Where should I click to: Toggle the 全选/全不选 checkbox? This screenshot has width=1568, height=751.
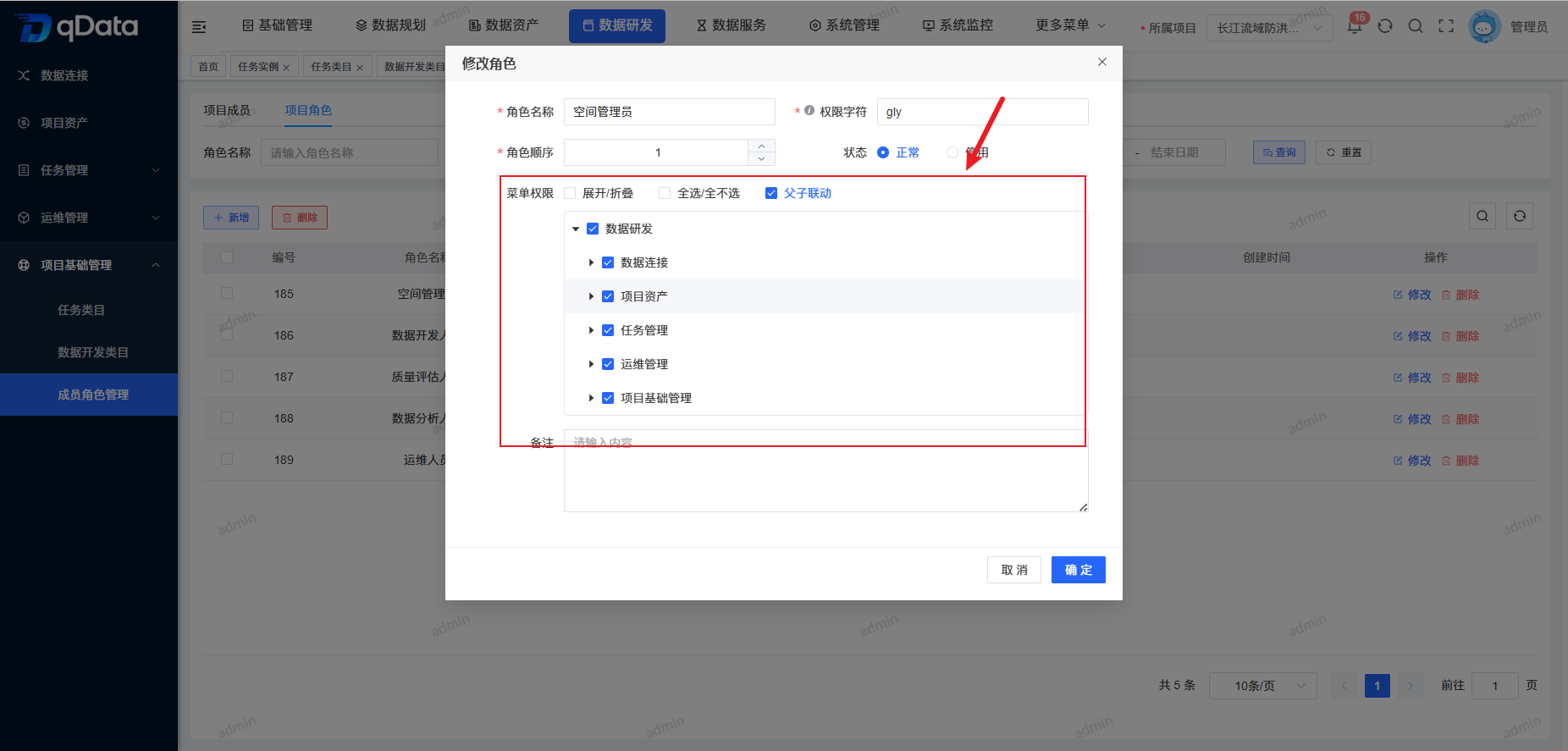pos(665,193)
